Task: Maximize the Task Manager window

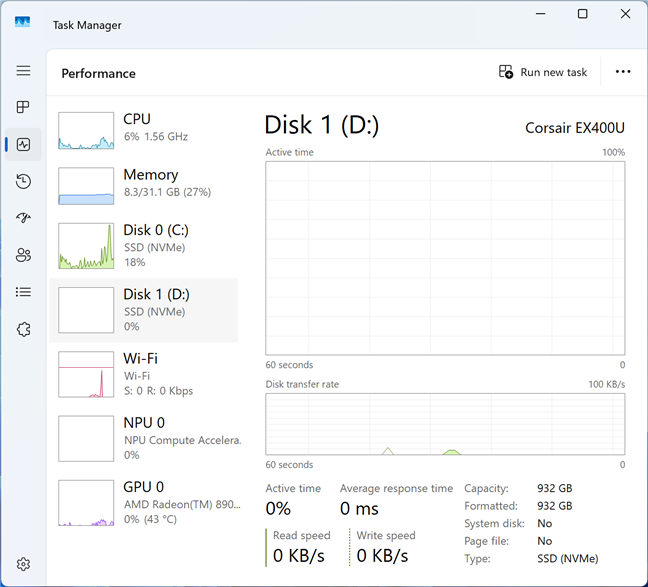Action: 582,14
